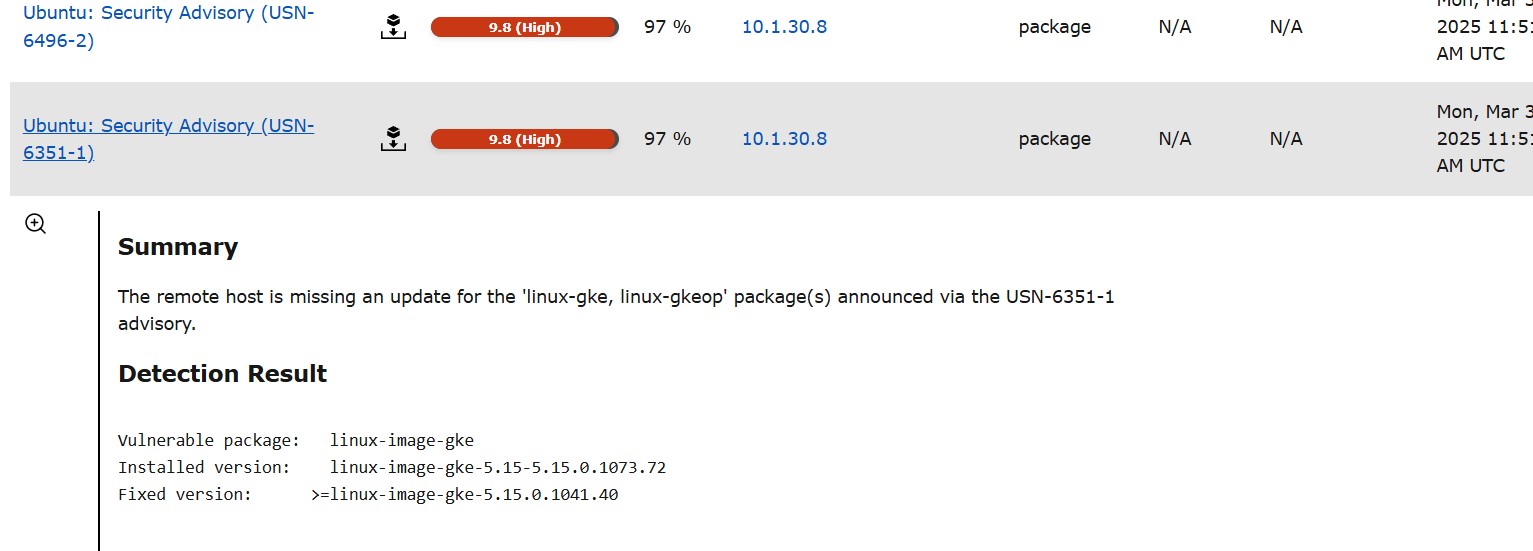Click the first N/A cell in the USN-6496-2 row
Screen dimensions: 1533x551
(x=1175, y=27)
